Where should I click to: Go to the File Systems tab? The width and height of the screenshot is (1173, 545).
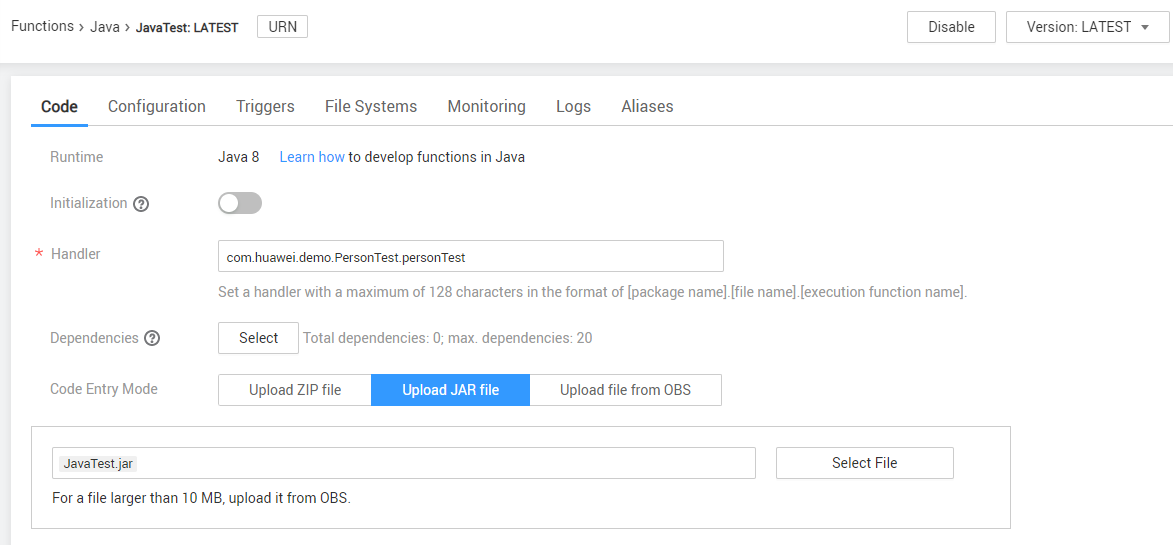click(371, 106)
